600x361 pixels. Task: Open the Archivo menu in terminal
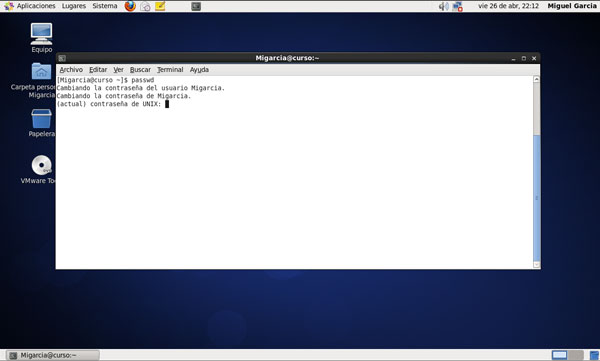[x=71, y=70]
